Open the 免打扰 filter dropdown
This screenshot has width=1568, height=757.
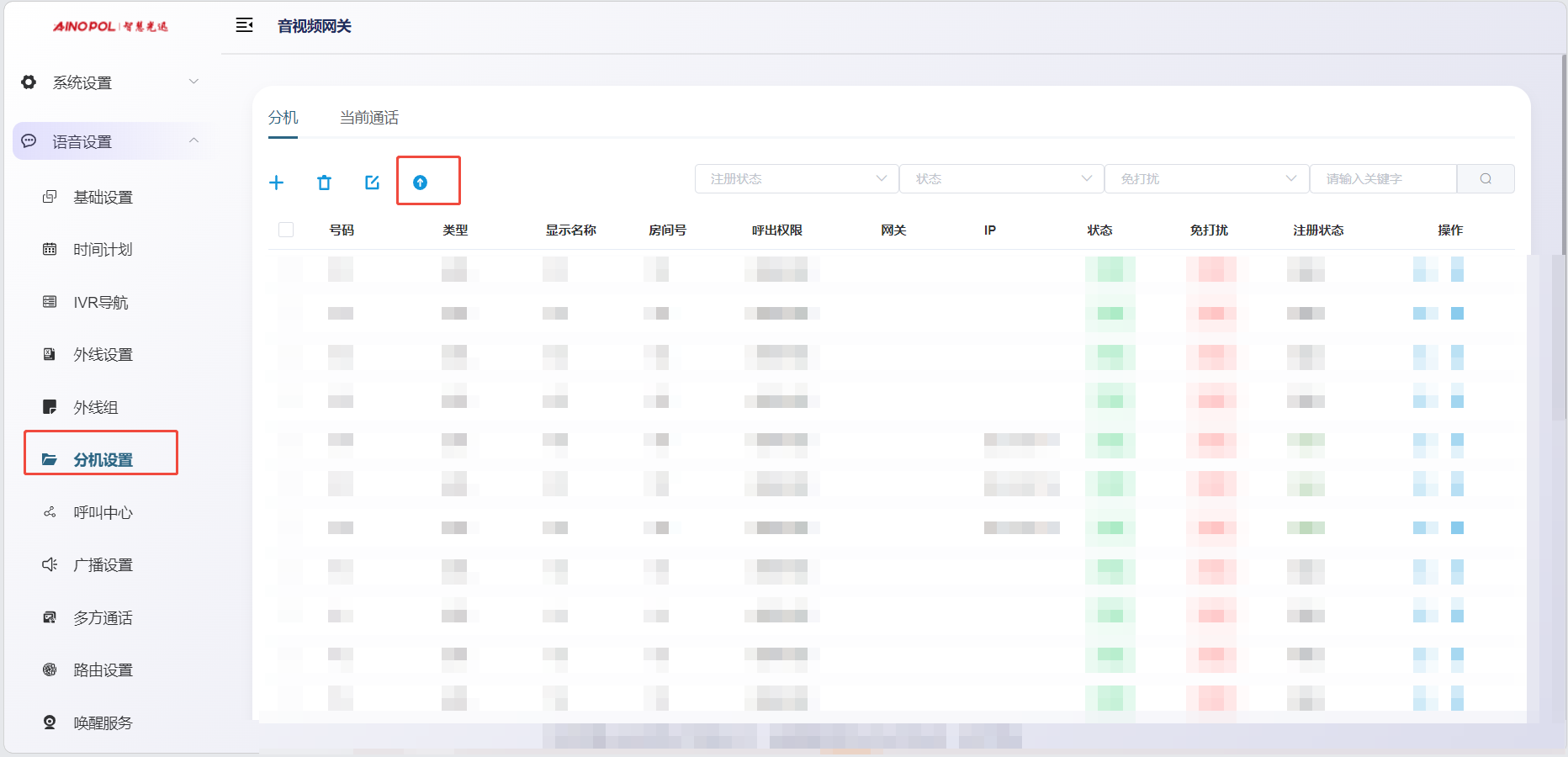pos(1206,179)
